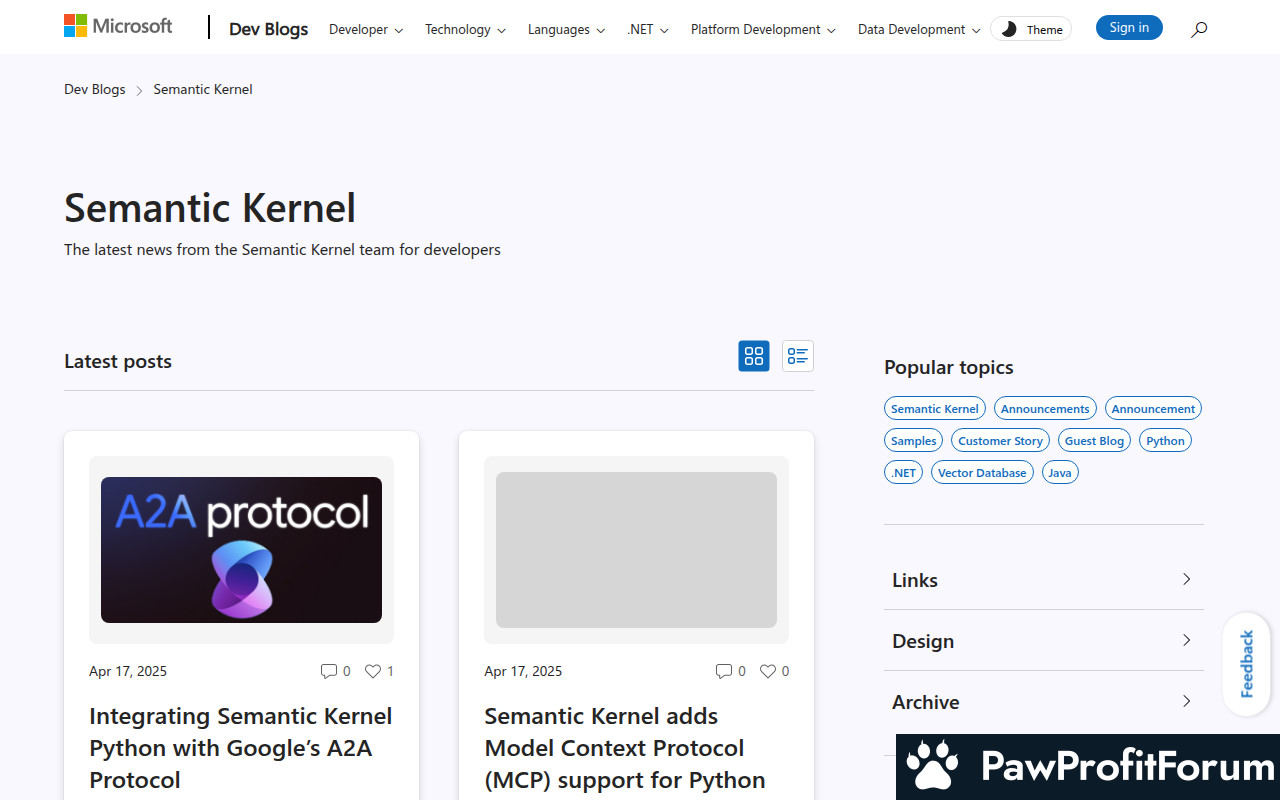
Task: Expand the Design section
Action: click(1043, 641)
